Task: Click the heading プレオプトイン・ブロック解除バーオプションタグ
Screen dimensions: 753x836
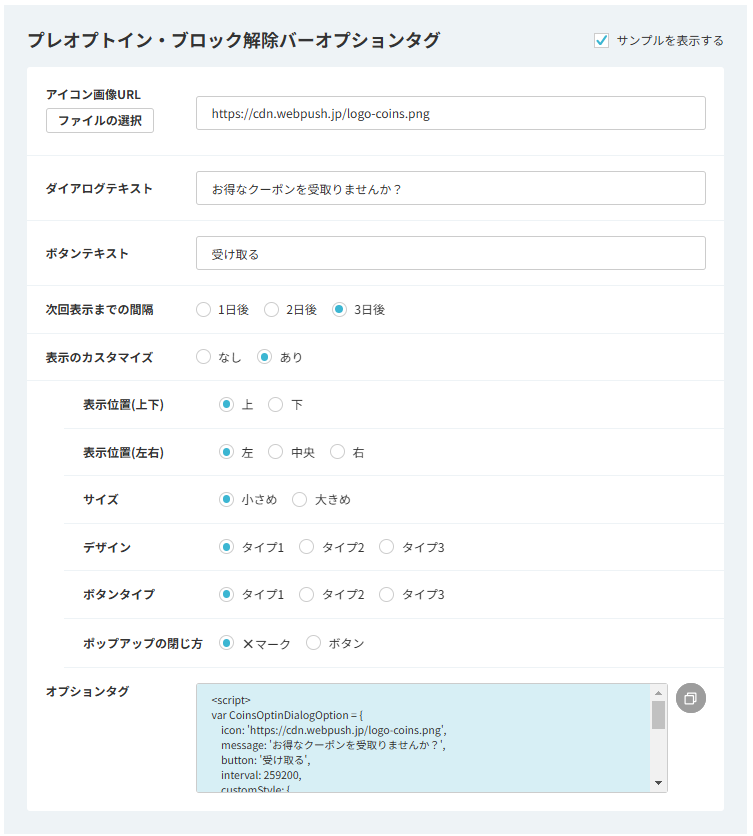Action: point(234,41)
